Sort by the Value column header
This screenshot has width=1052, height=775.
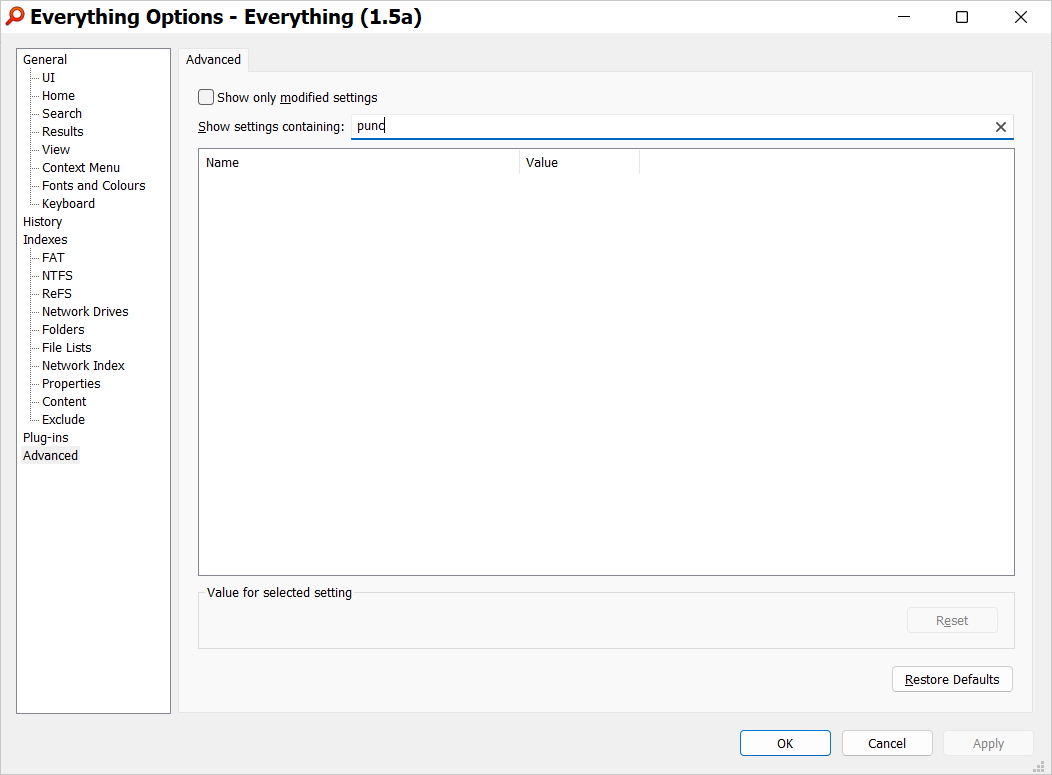coord(580,162)
